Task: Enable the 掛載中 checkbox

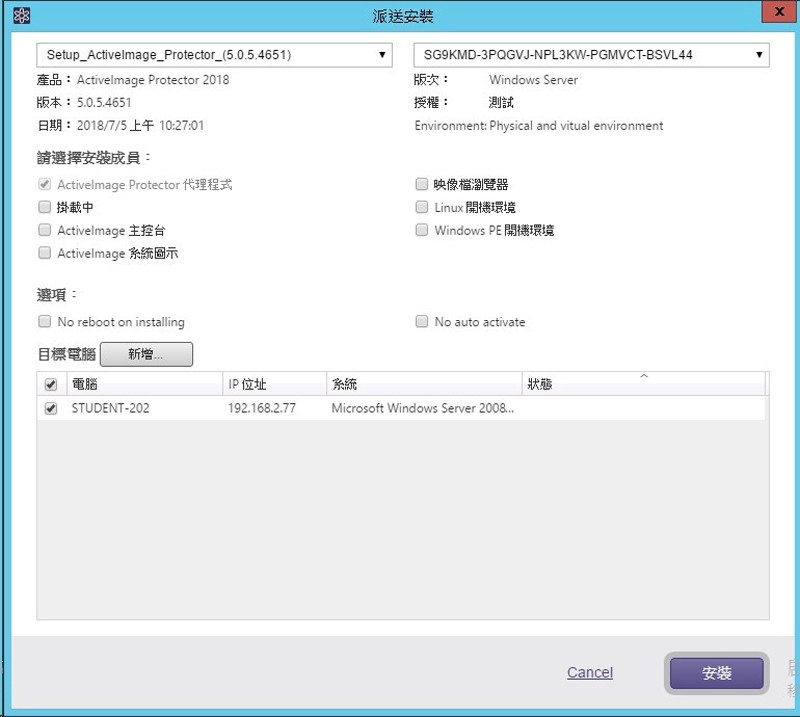Action: click(45, 207)
